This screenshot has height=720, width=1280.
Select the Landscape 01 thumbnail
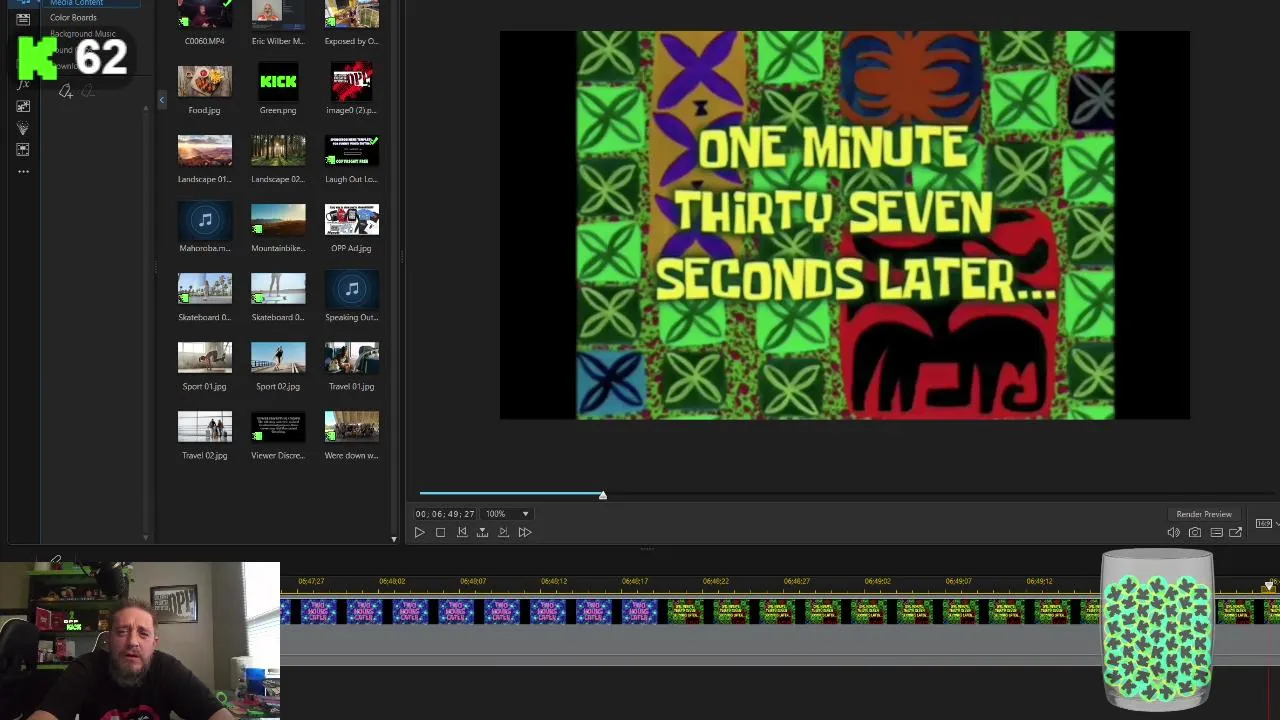pyautogui.click(x=205, y=150)
